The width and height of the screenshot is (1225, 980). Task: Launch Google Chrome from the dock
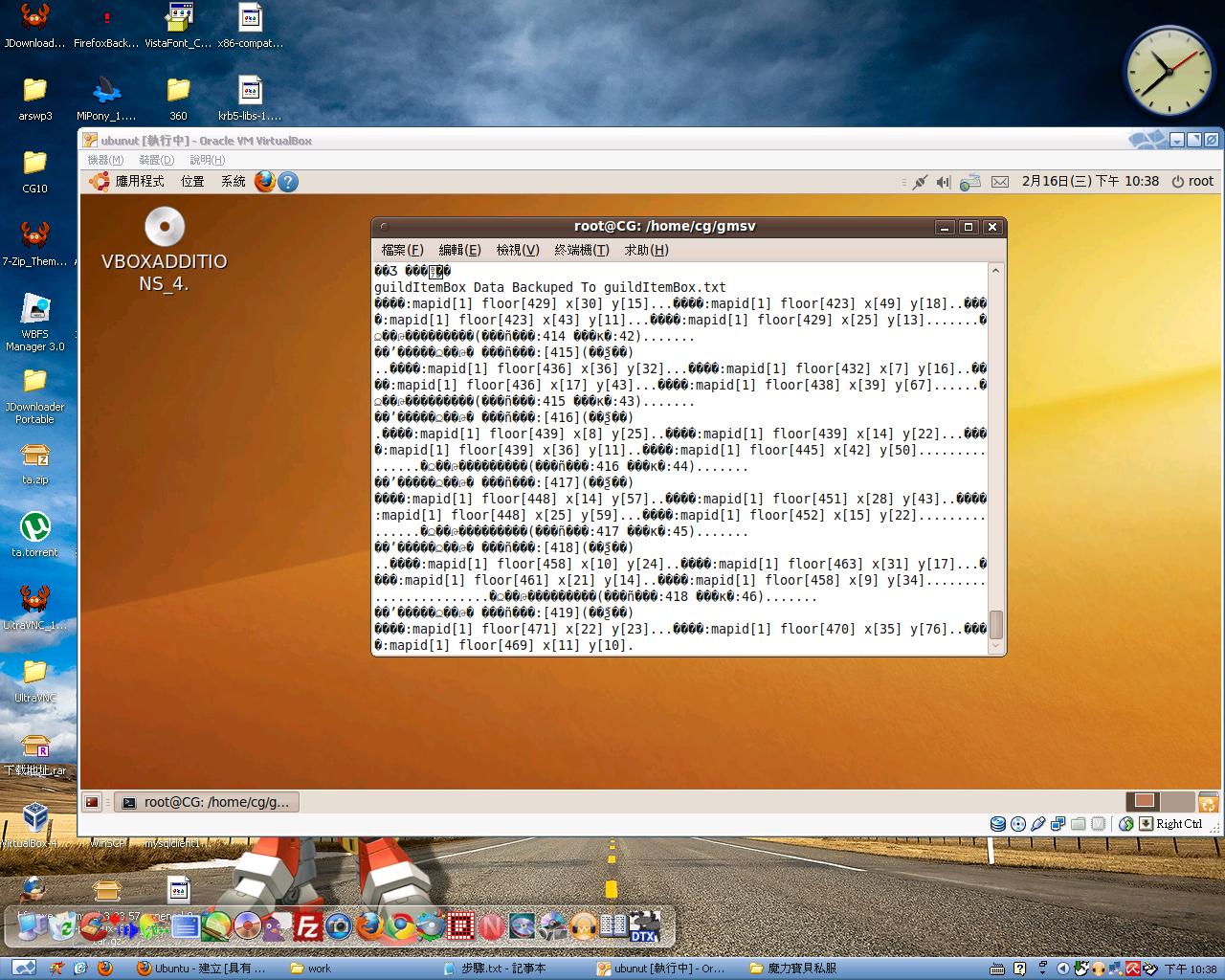400,926
